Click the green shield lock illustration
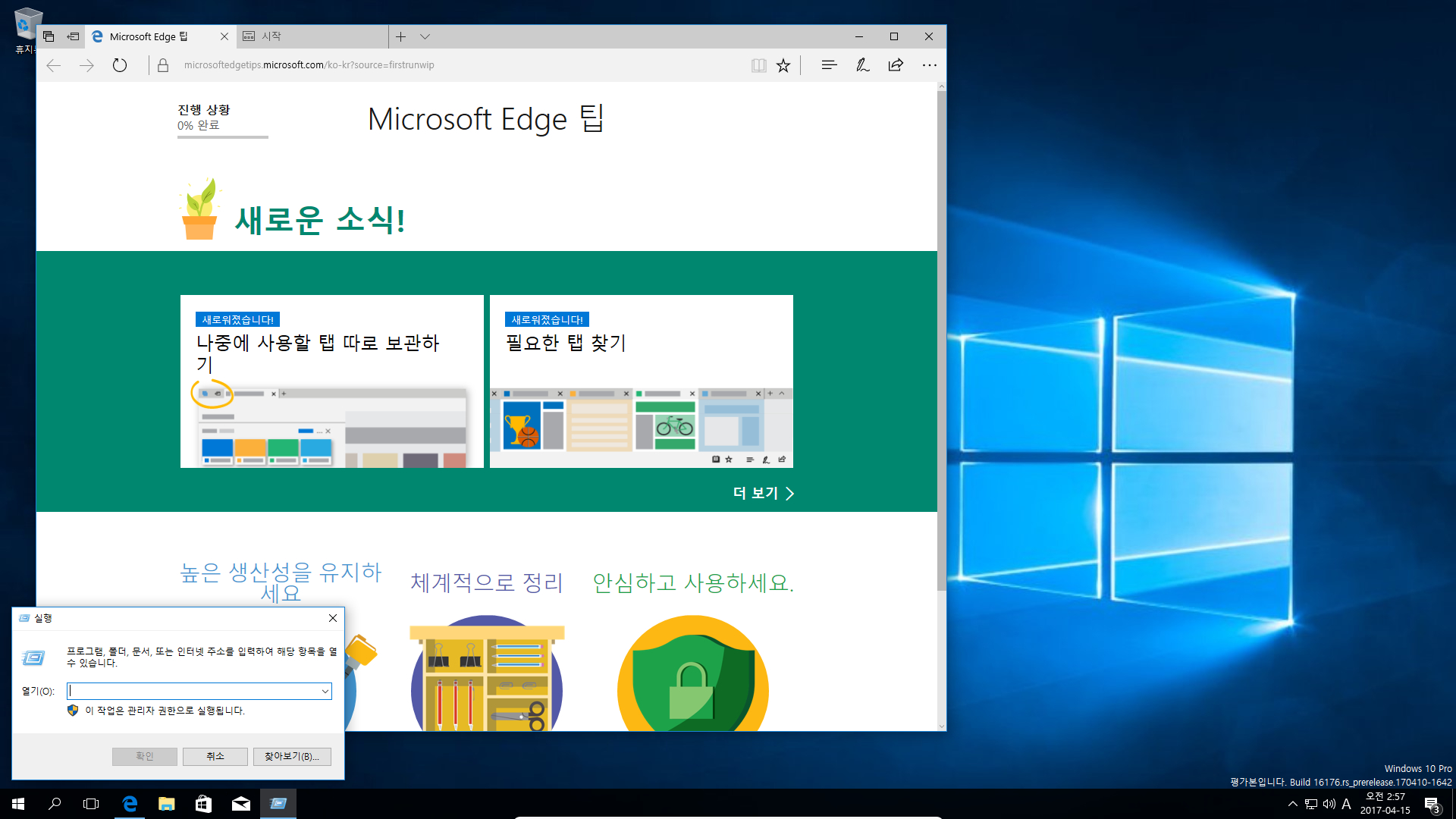Image resolution: width=1456 pixels, height=819 pixels. (692, 675)
